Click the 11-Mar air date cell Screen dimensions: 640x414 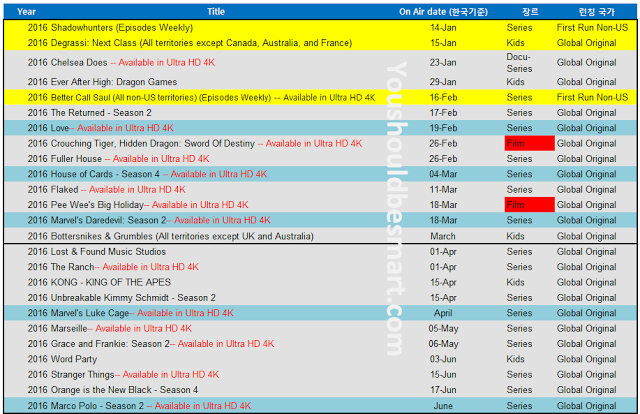coord(443,190)
